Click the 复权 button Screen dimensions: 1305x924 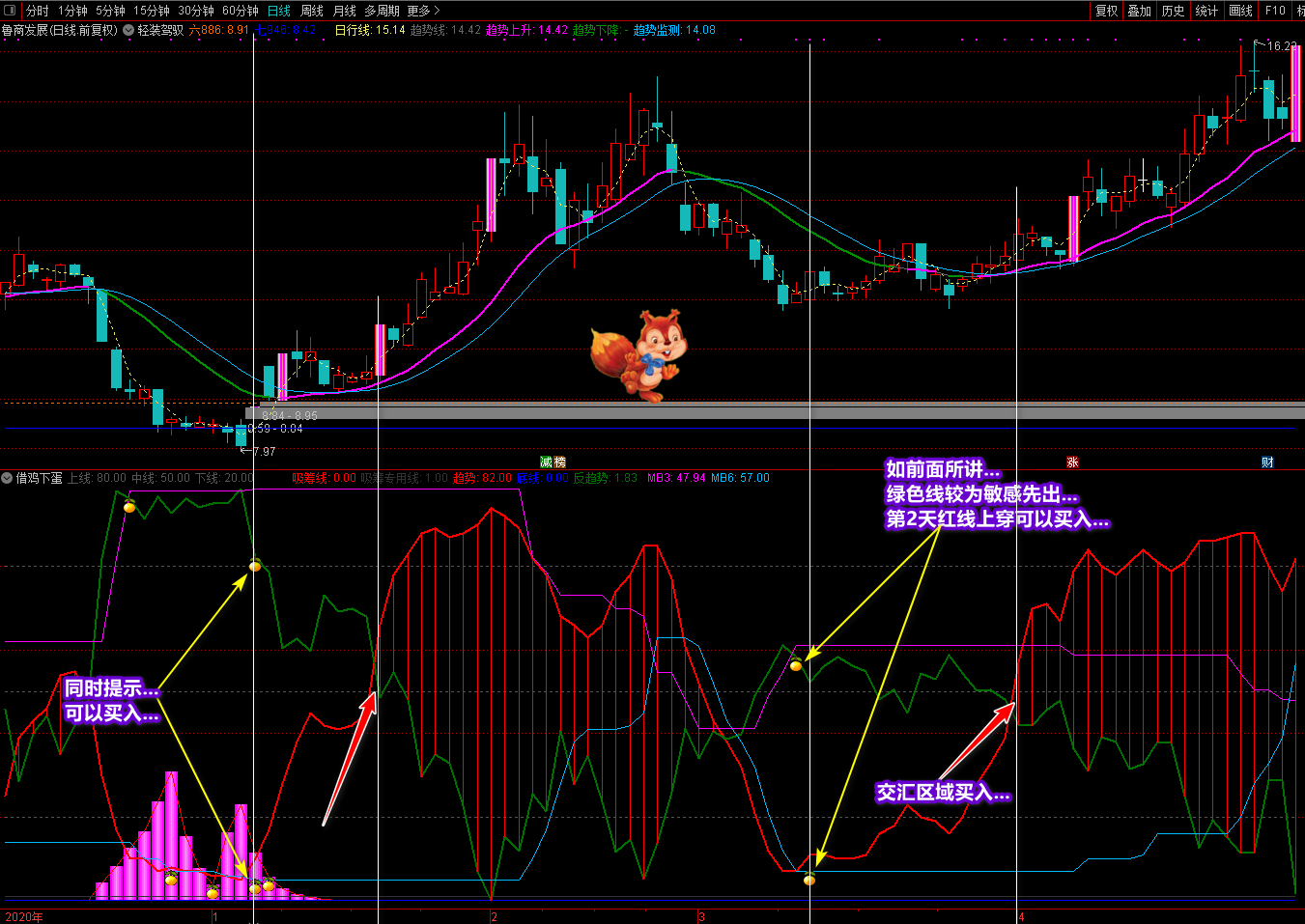click(x=1106, y=11)
